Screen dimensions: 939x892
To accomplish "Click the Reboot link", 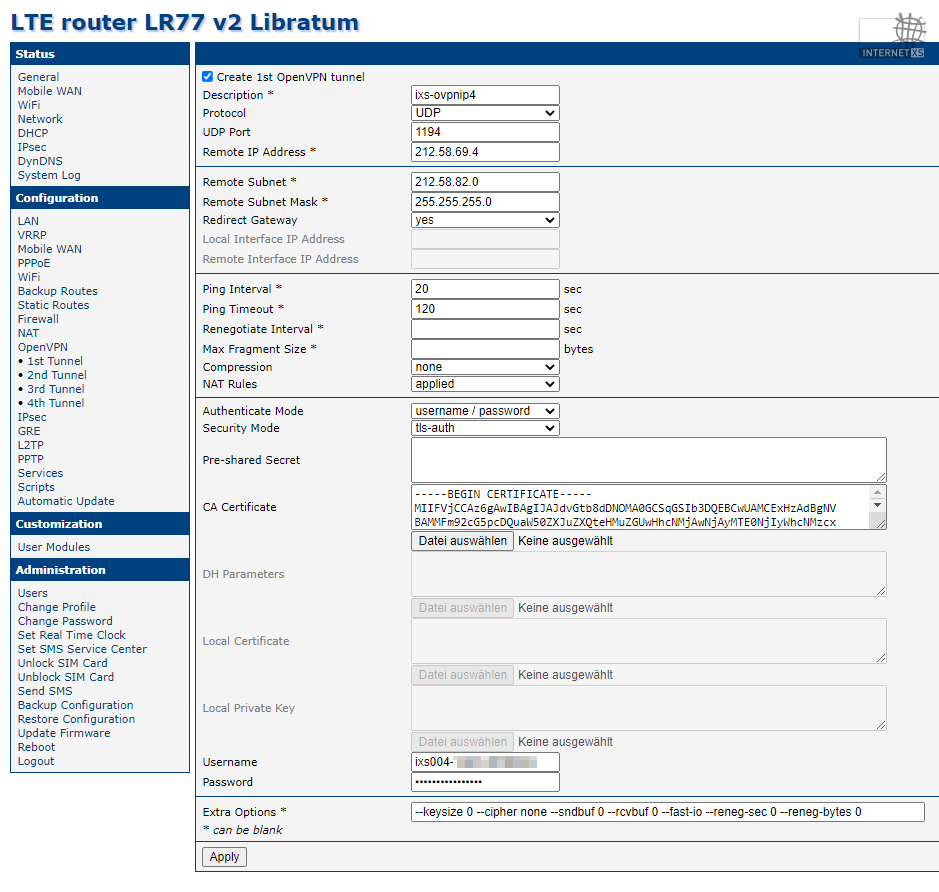I will tap(36, 747).
